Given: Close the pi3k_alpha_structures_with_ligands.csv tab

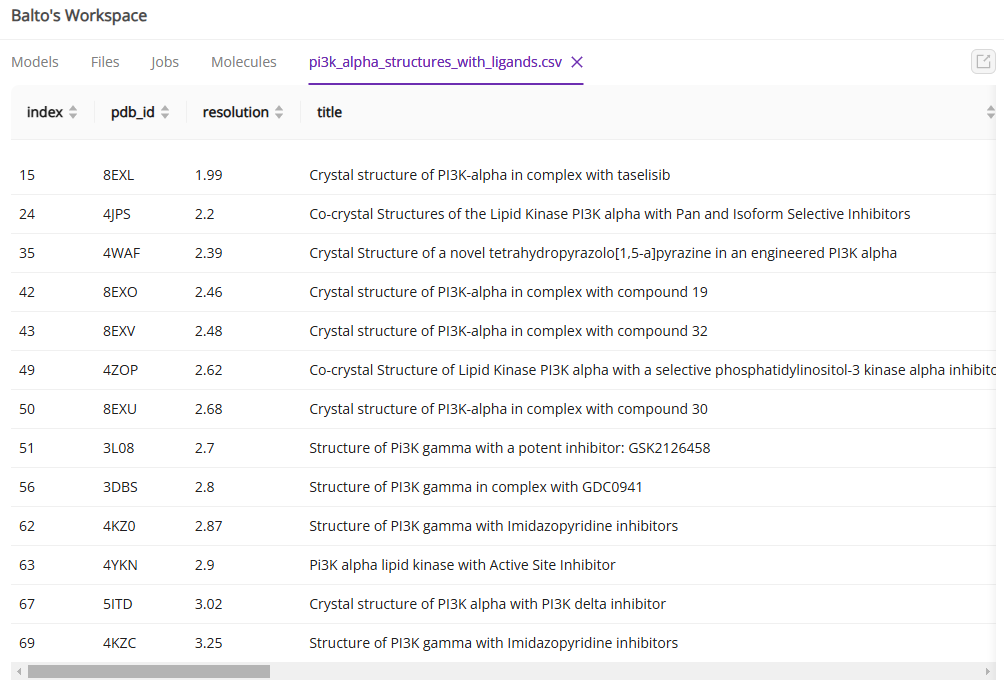Looking at the screenshot, I should [577, 62].
